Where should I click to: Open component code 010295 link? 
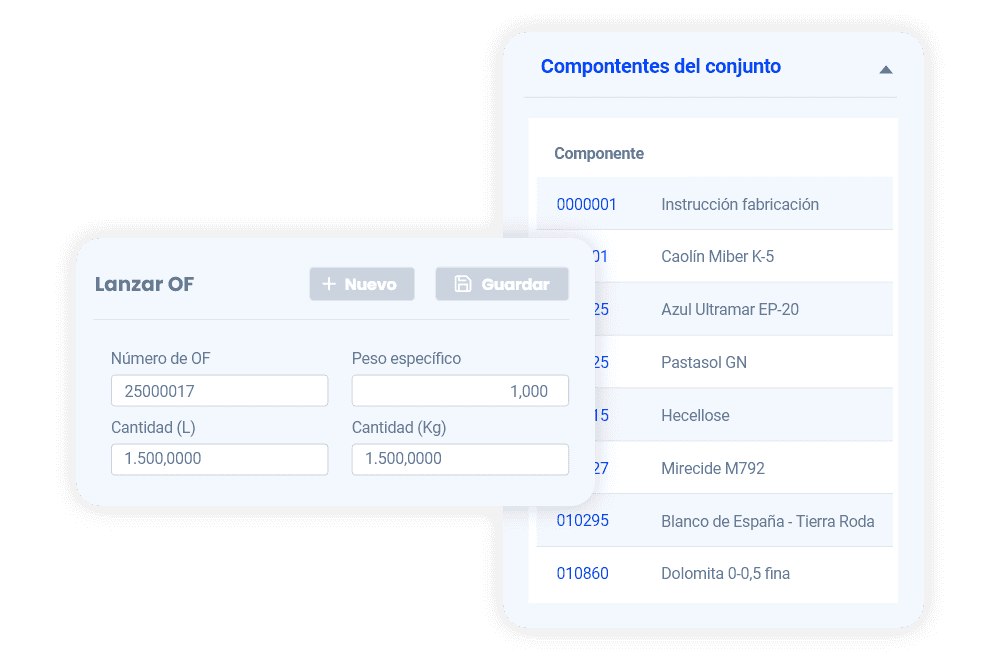[x=583, y=521]
